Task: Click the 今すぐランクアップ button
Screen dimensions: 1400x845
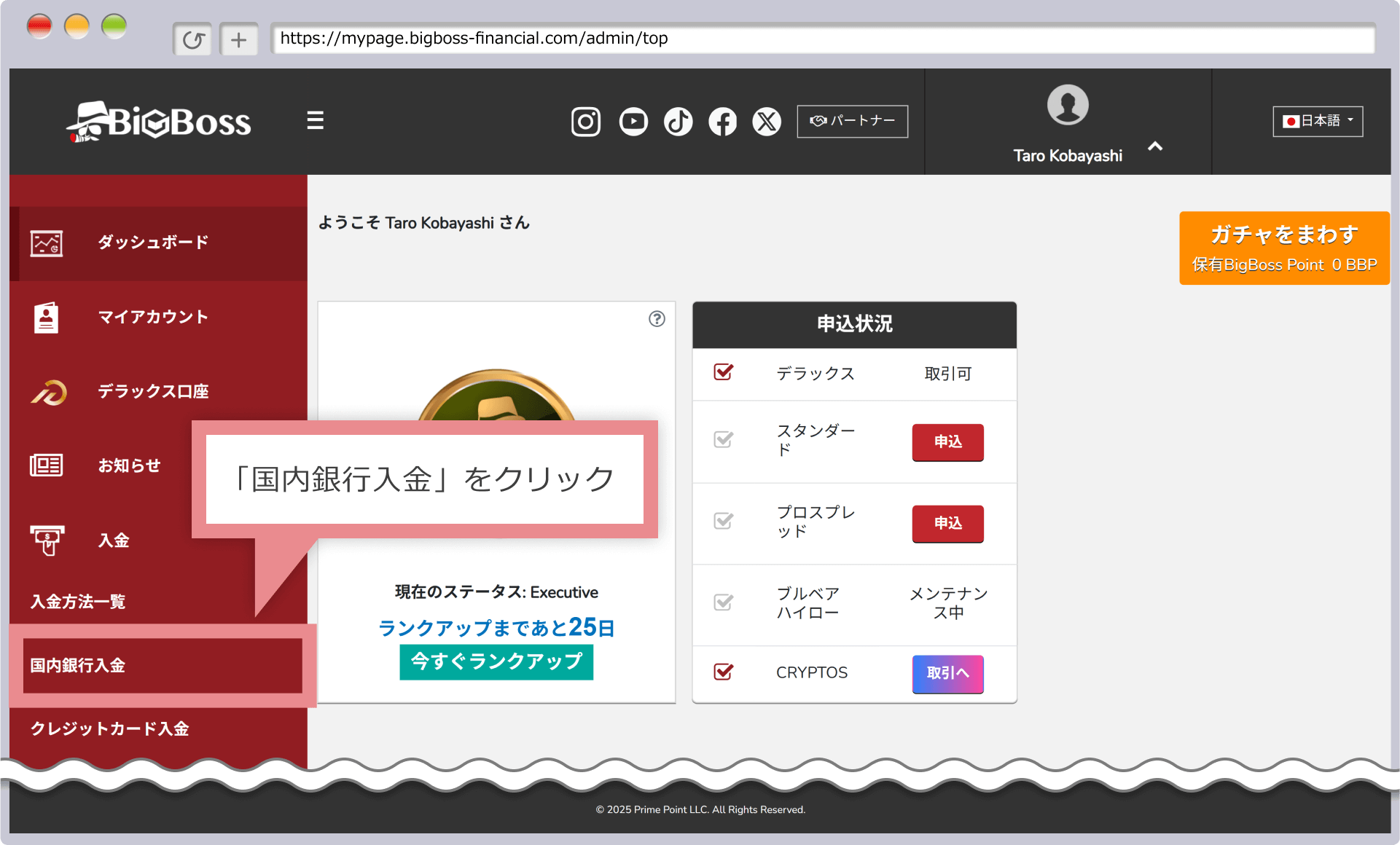Action: click(x=496, y=661)
